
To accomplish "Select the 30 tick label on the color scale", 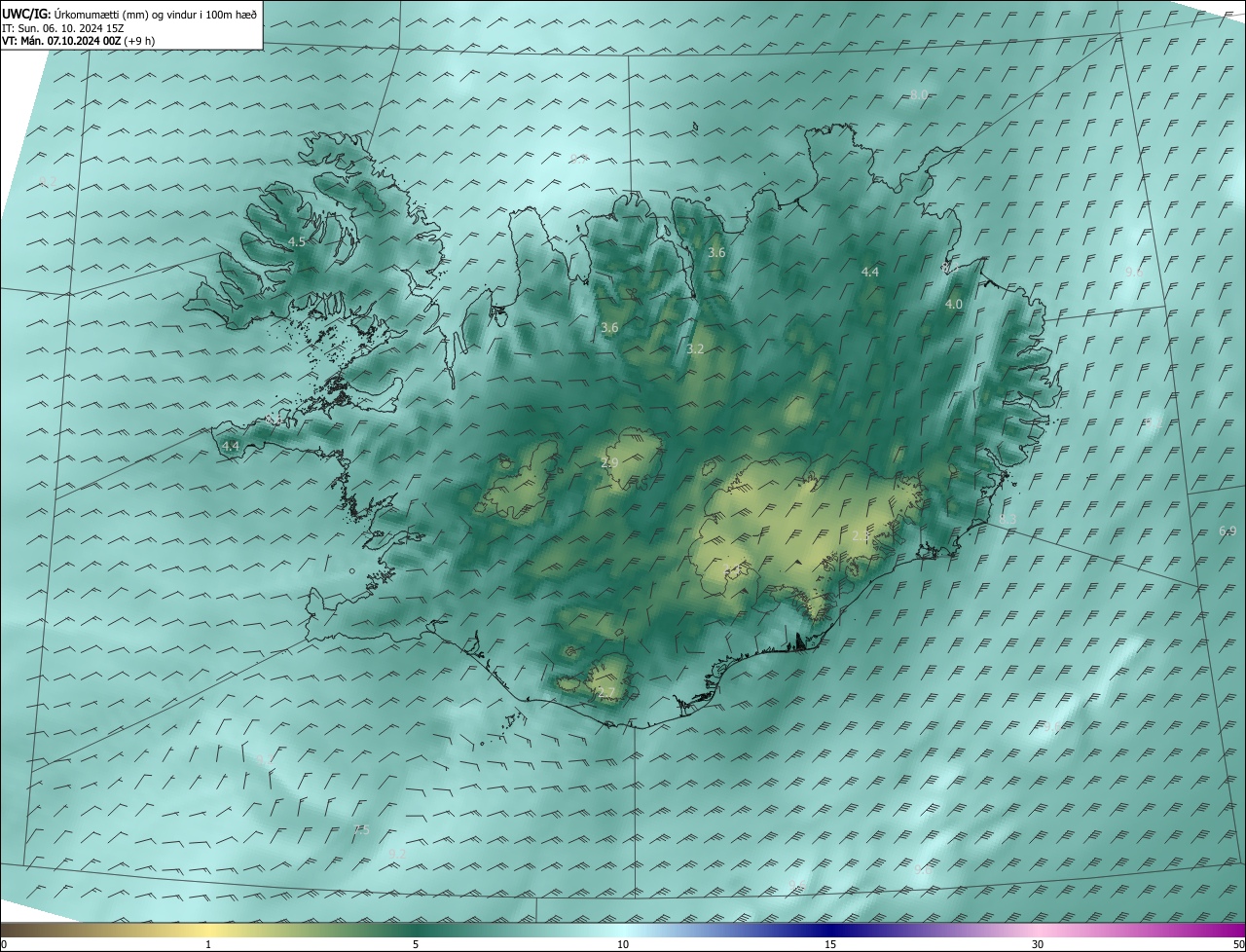I will click(1038, 944).
